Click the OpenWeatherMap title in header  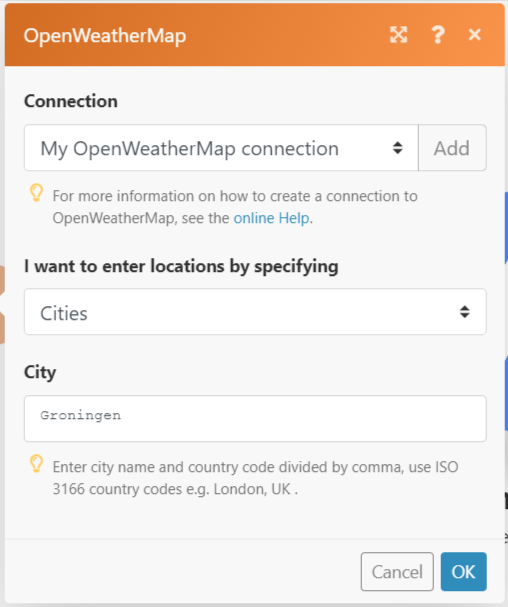105,36
